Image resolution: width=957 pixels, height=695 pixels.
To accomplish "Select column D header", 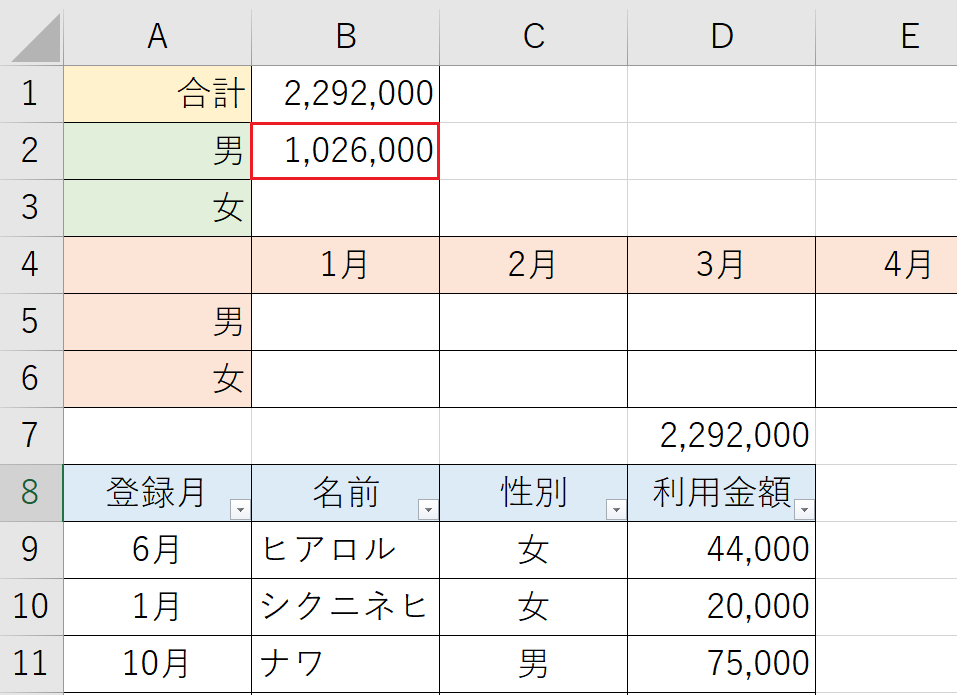I will (x=721, y=37).
